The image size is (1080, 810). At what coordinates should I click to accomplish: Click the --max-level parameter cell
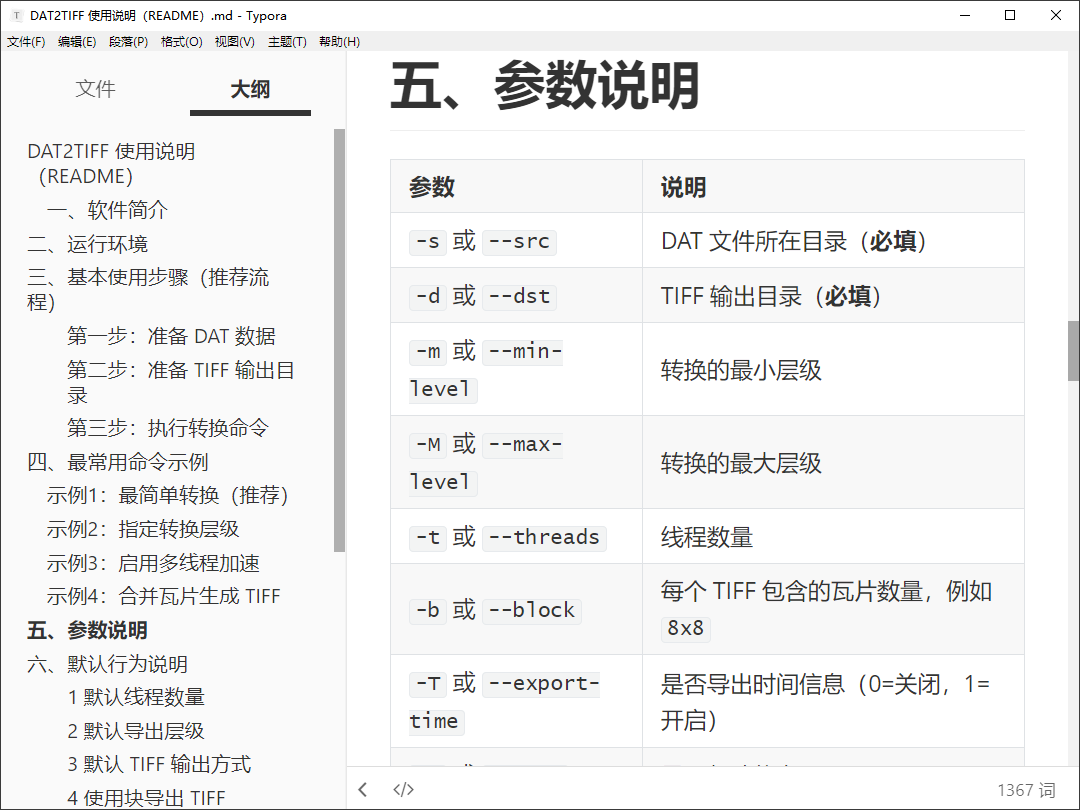coord(517,463)
